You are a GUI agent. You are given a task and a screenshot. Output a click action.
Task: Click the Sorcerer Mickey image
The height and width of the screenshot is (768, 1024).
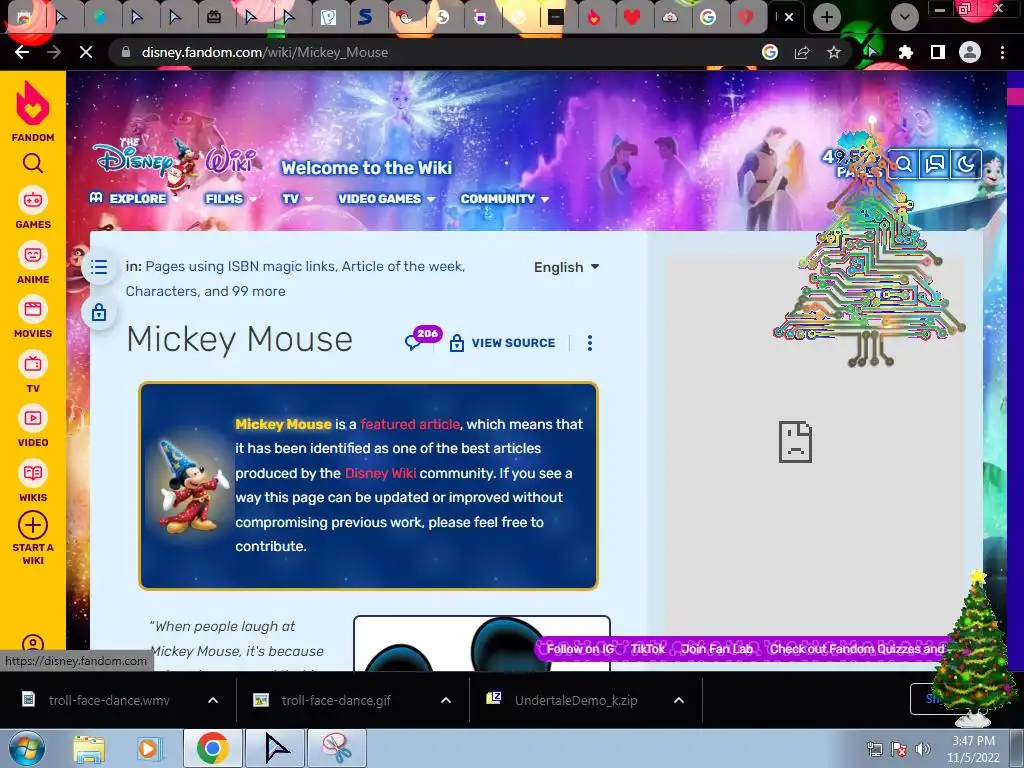click(x=193, y=486)
